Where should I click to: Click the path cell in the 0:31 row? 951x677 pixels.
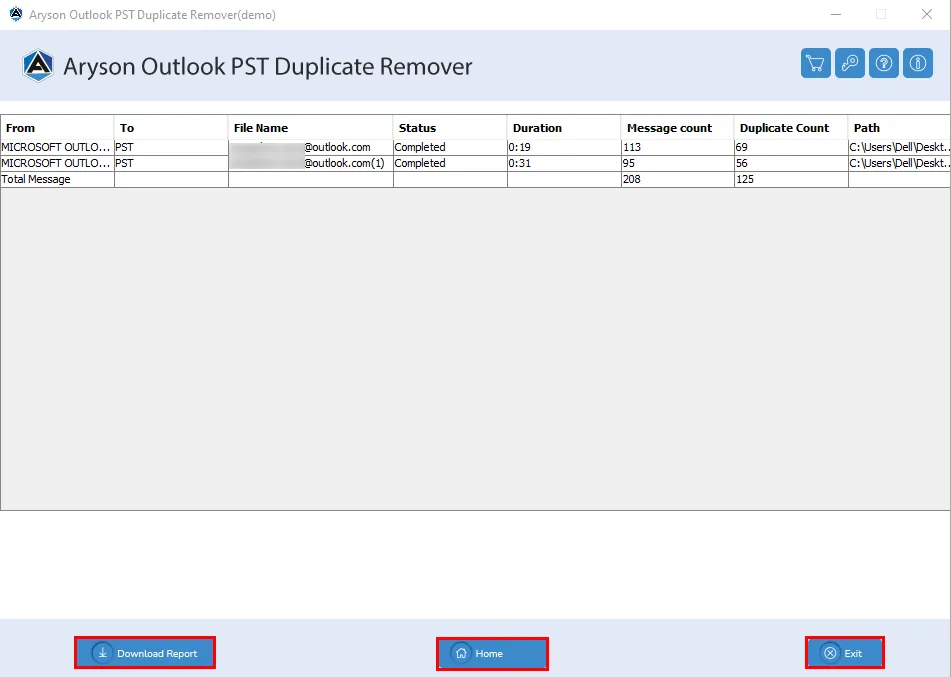click(x=899, y=163)
